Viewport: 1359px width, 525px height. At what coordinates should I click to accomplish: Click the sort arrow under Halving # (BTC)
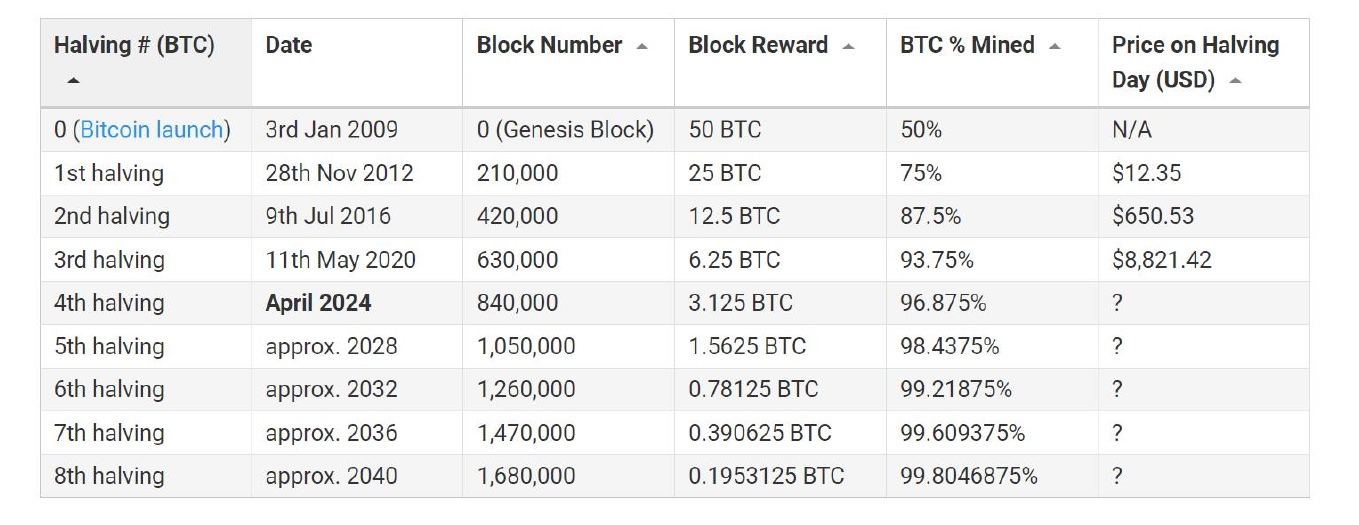73,80
